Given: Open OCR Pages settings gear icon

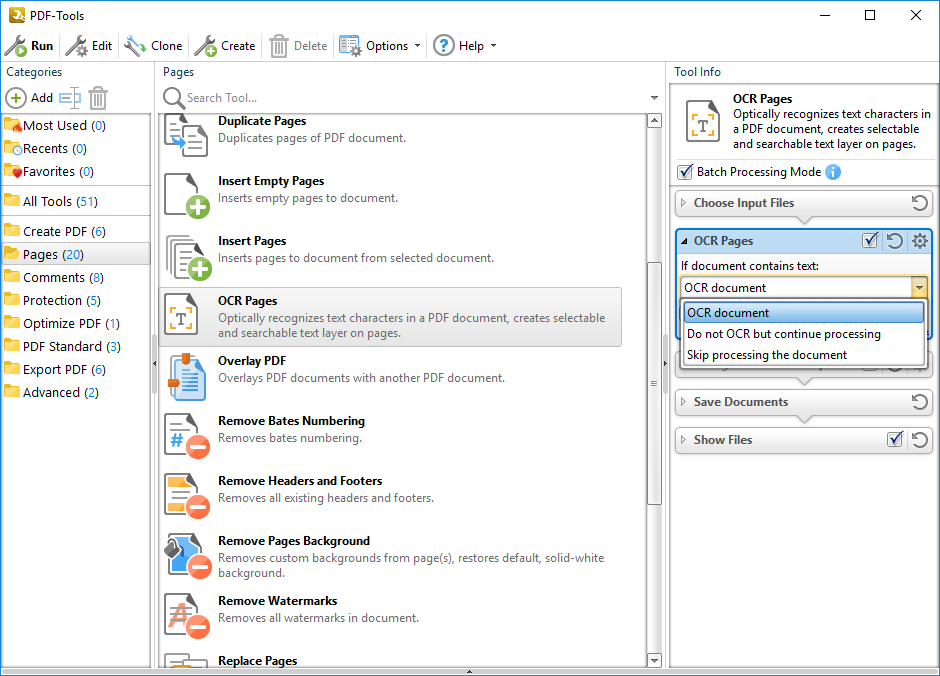Looking at the screenshot, I should coord(919,241).
